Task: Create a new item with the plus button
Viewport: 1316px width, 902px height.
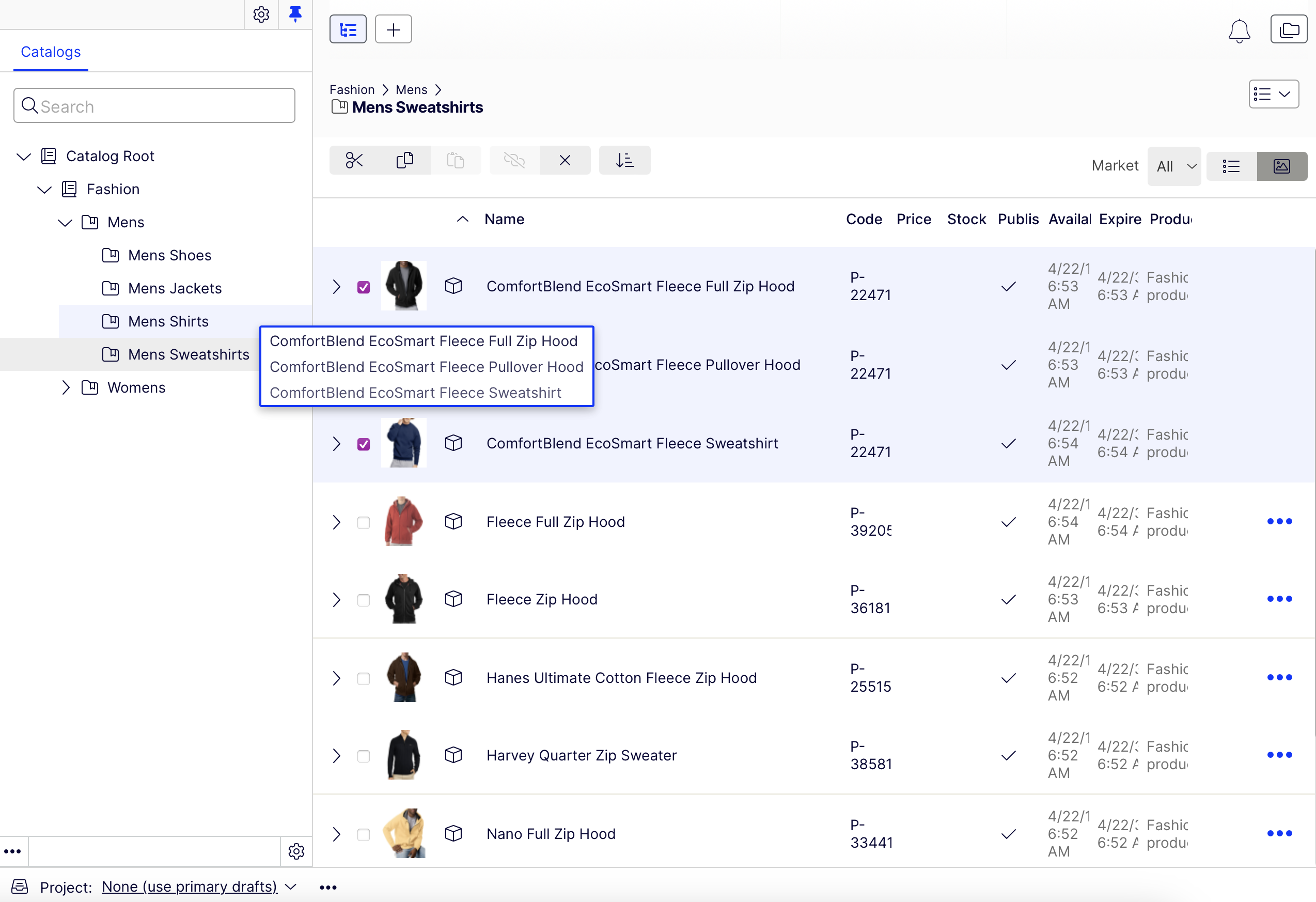Action: click(393, 29)
